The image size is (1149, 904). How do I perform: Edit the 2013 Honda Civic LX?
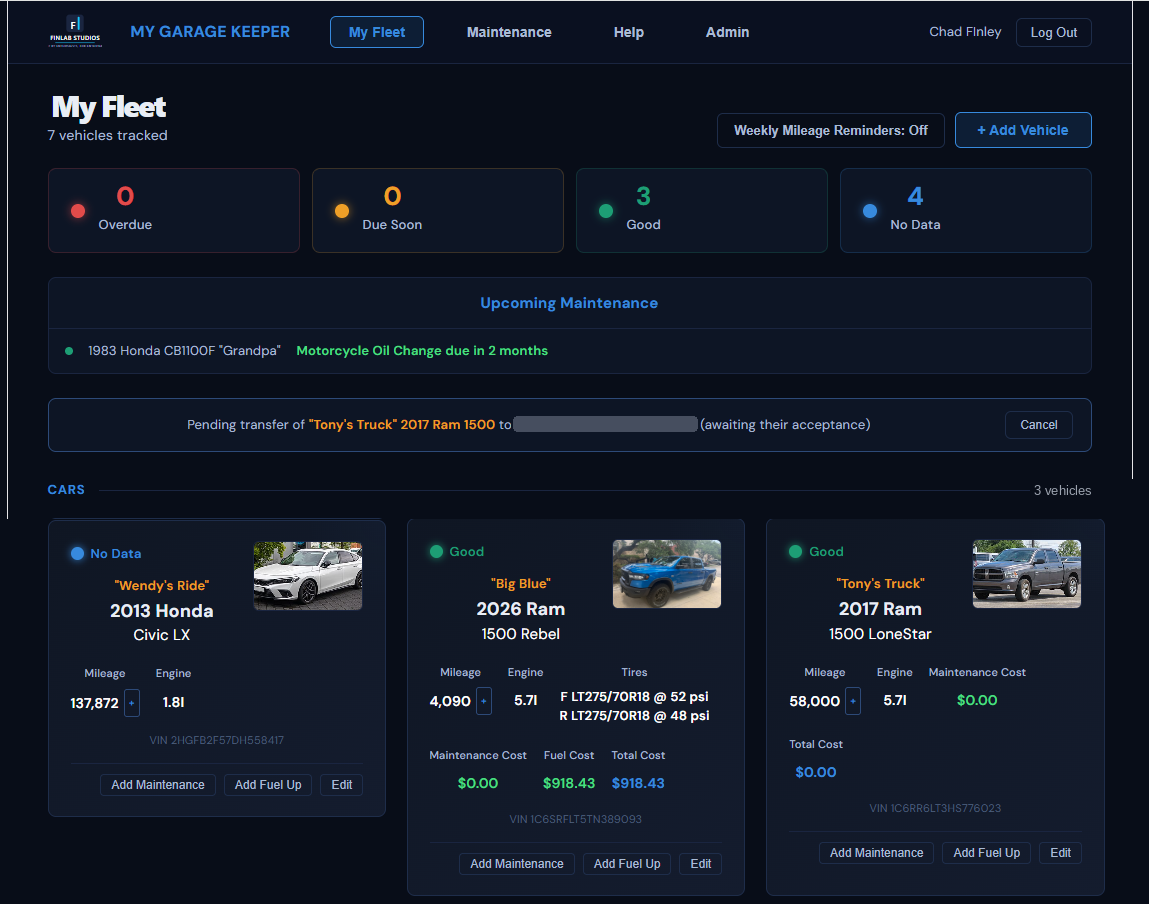[x=341, y=785]
